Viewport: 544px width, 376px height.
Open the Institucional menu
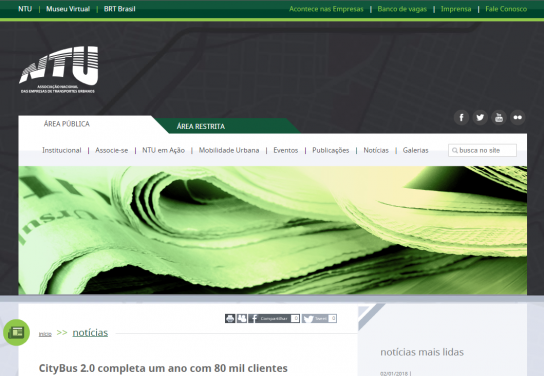[62, 150]
